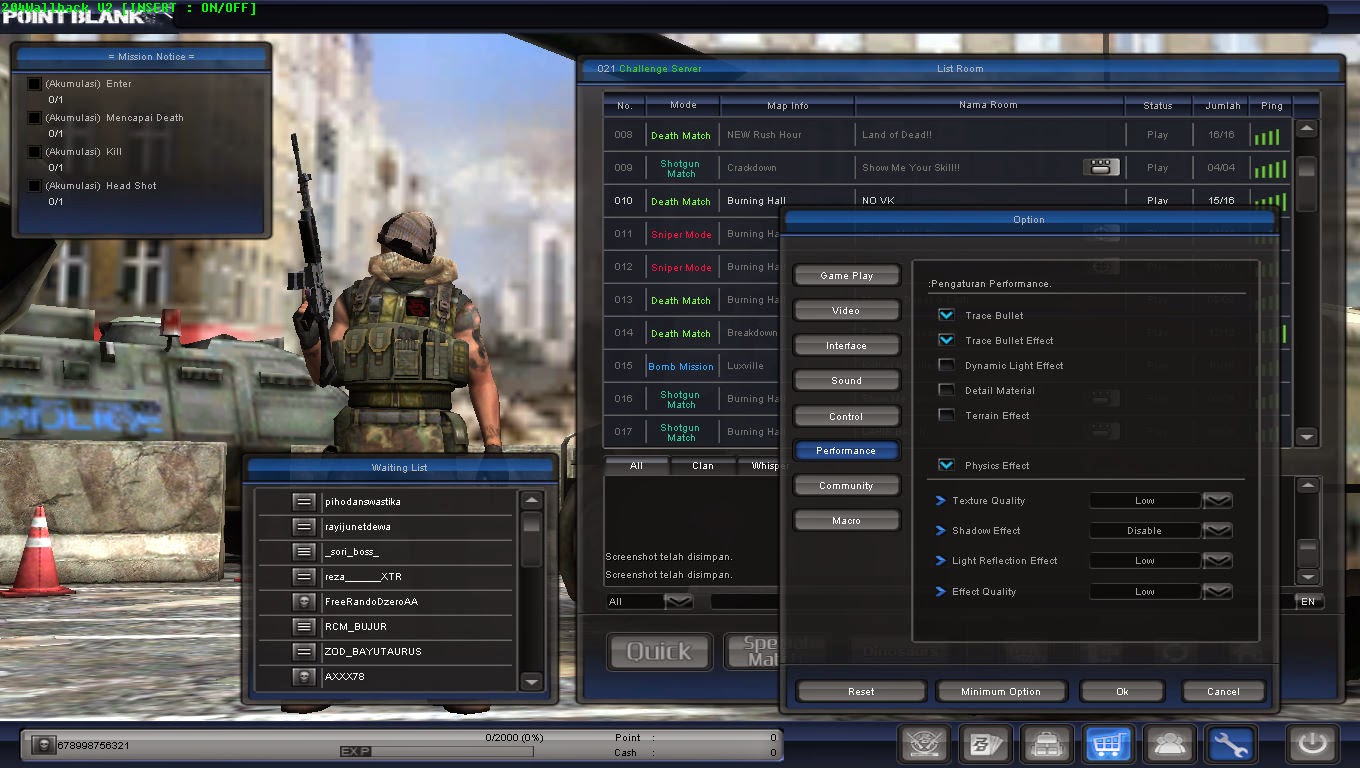Click the Nama Room column header
1360x768 pixels.
(x=988, y=105)
